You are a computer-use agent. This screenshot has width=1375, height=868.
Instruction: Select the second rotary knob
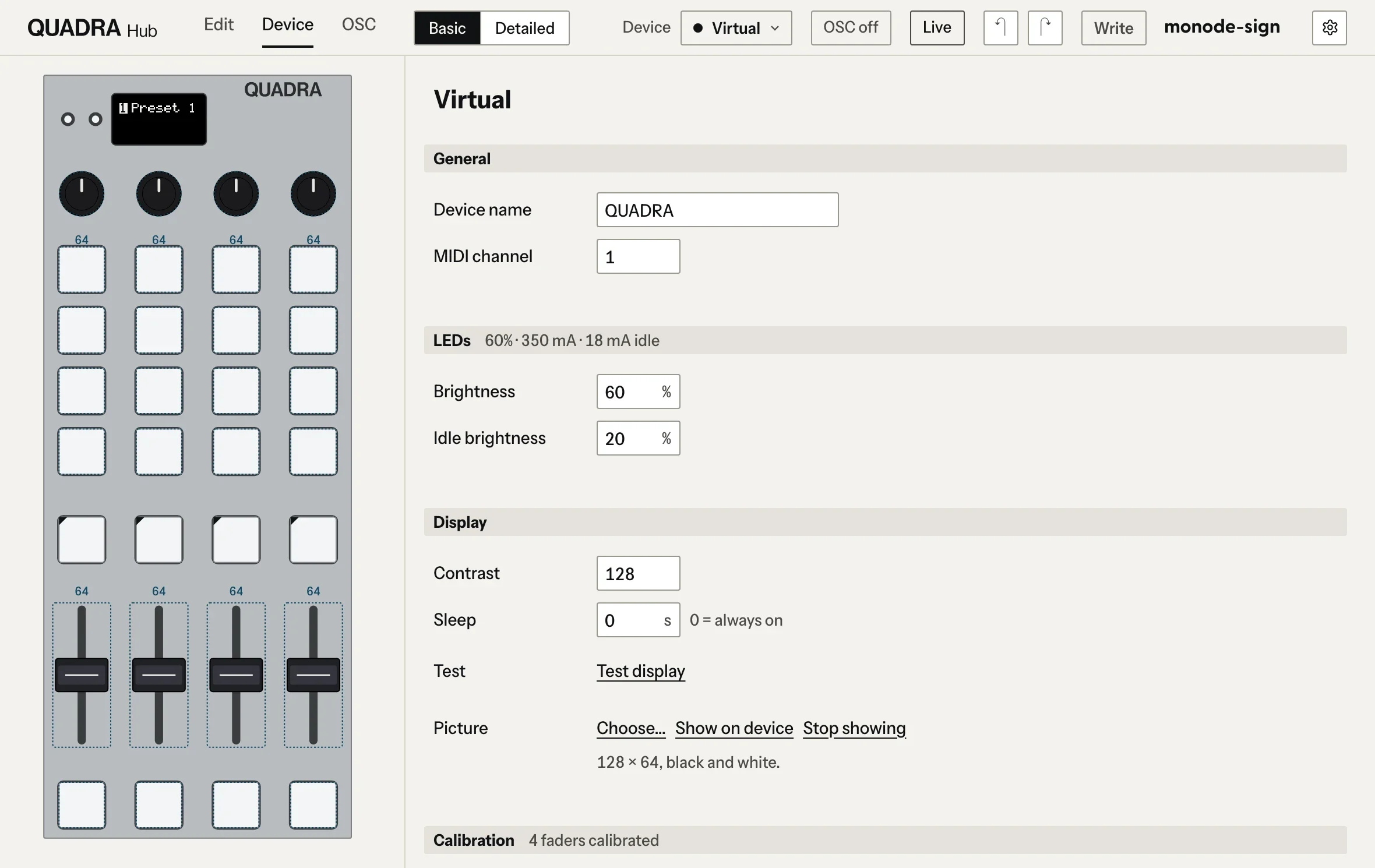tap(158, 193)
